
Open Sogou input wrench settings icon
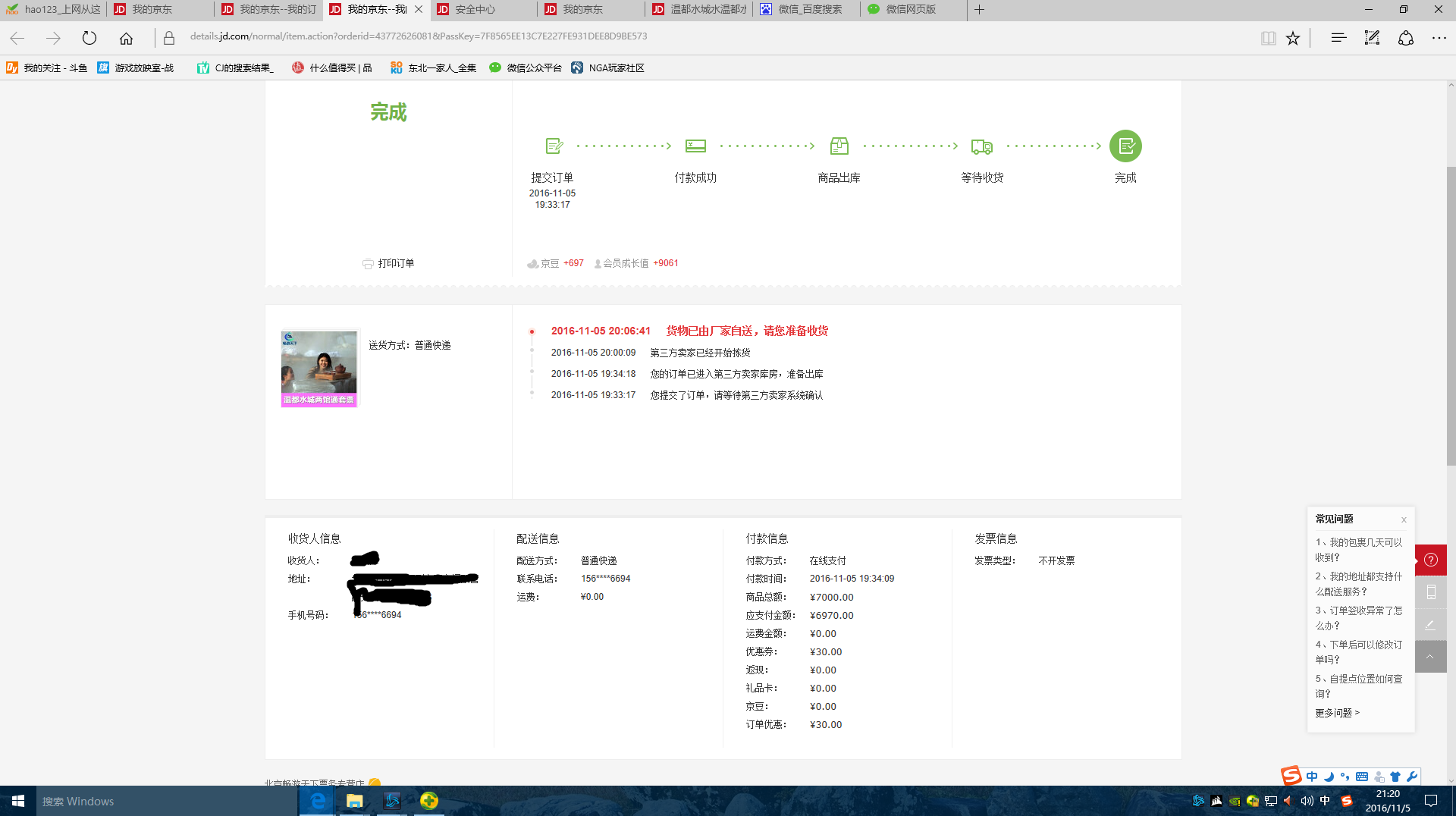tap(1412, 777)
